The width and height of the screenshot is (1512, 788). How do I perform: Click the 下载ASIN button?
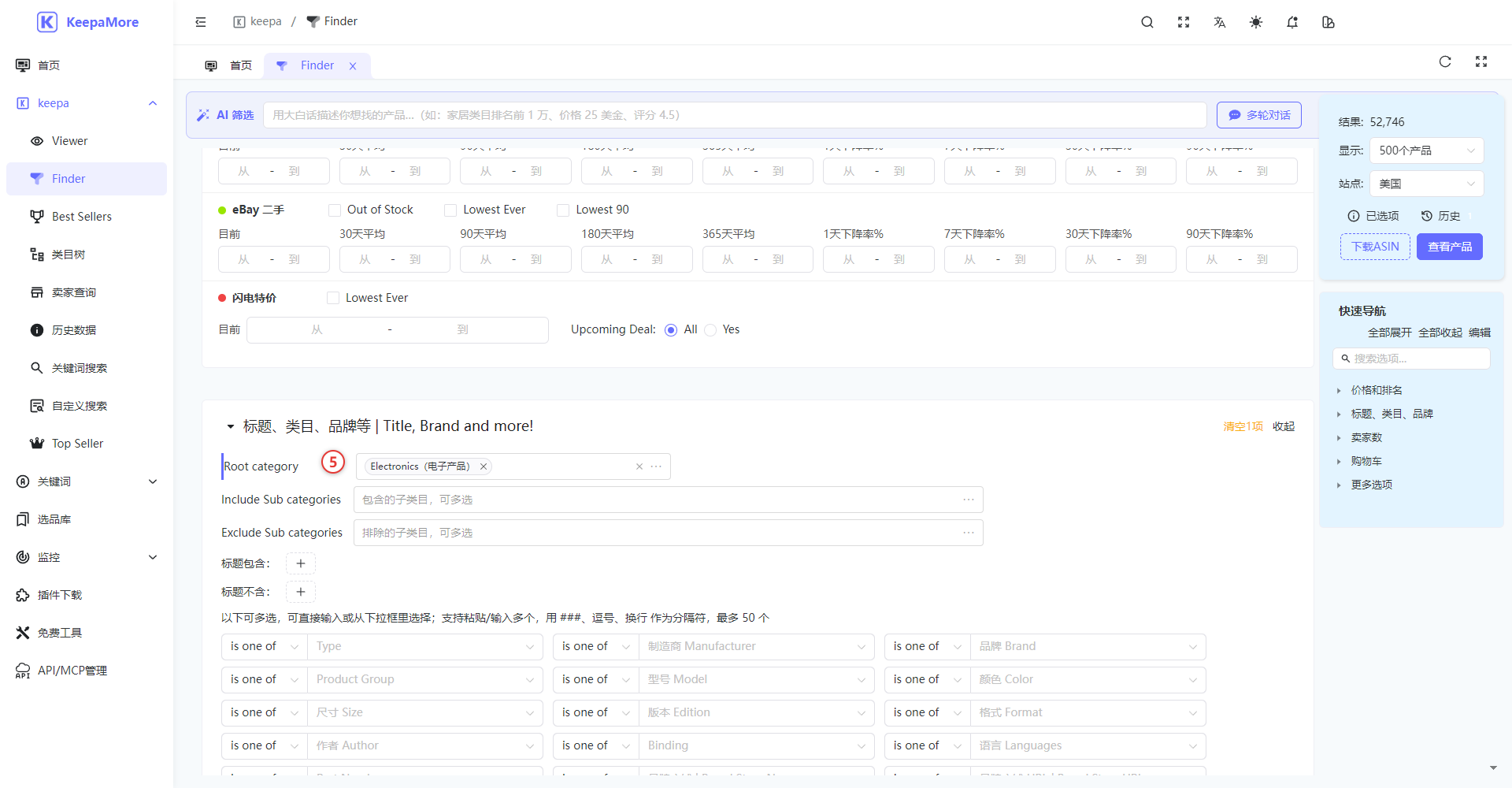[x=1375, y=247]
